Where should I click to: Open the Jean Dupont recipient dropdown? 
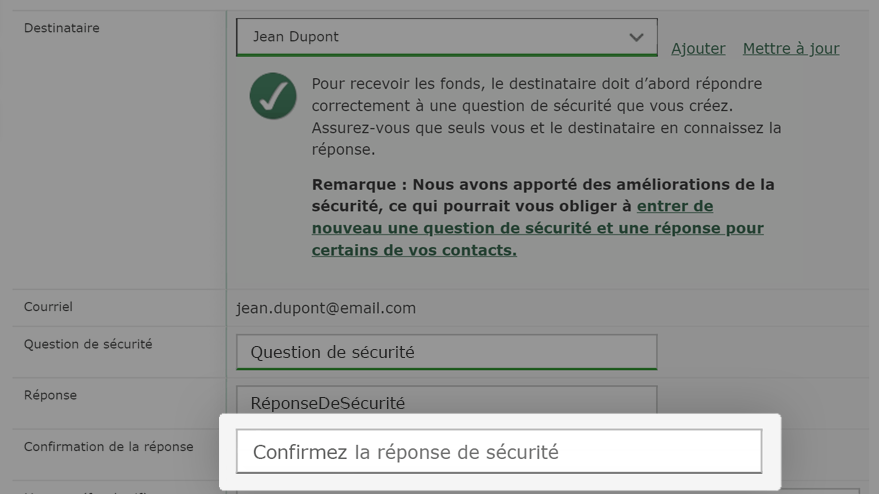coord(446,37)
